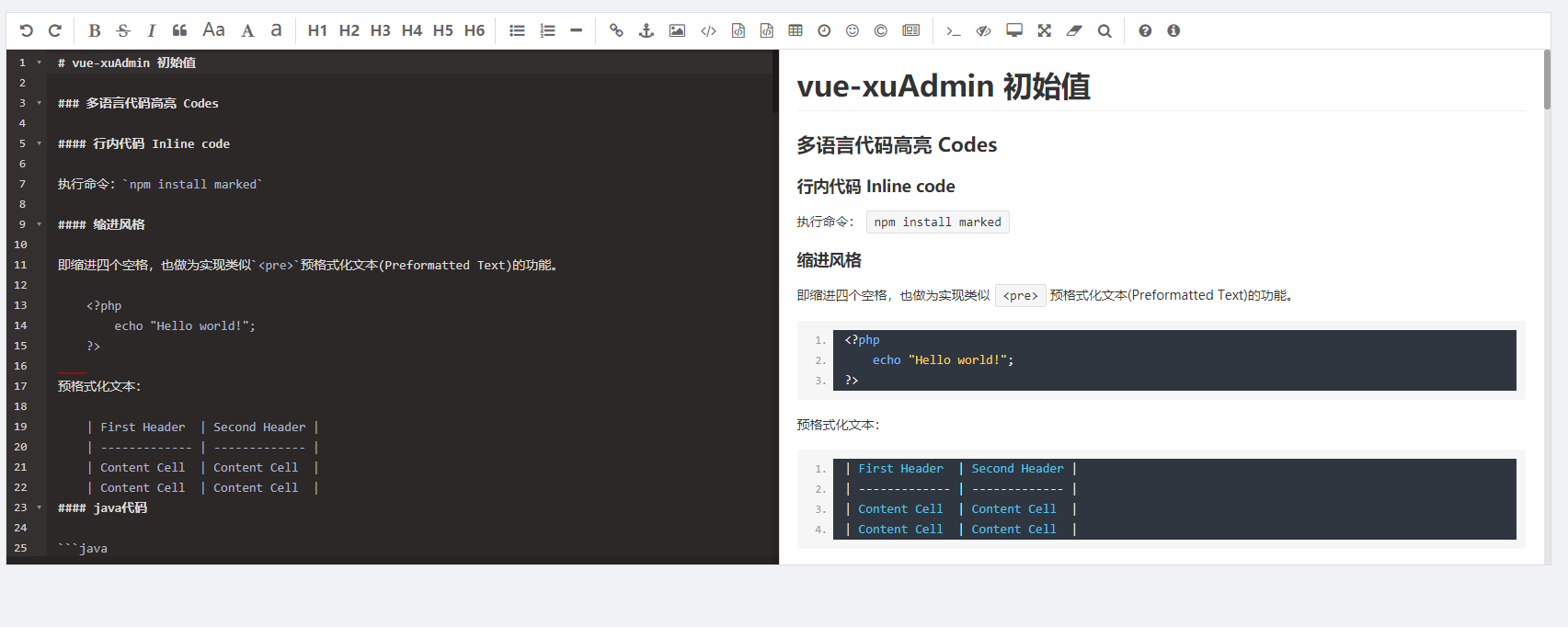Click the '多语言代码高亮 Codes' preview heading

897,144
